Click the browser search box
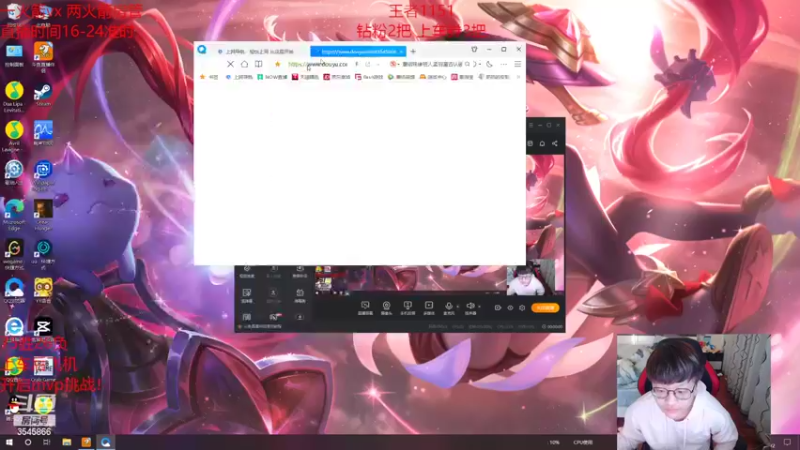 [x=432, y=64]
